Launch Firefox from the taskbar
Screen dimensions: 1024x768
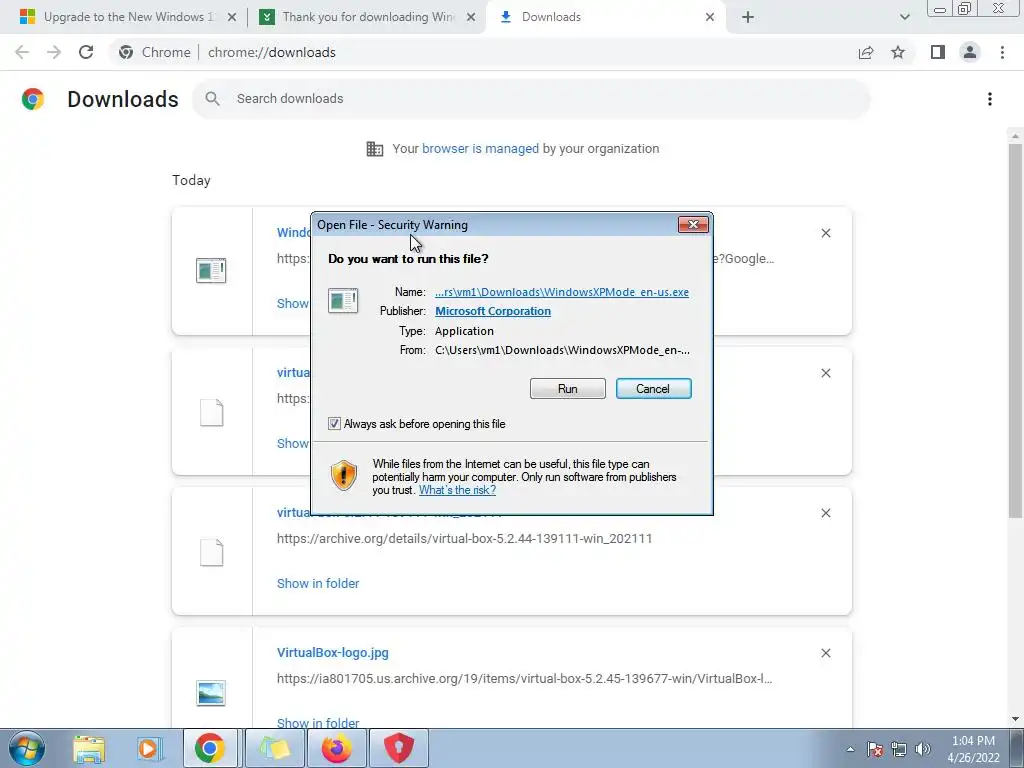point(337,748)
